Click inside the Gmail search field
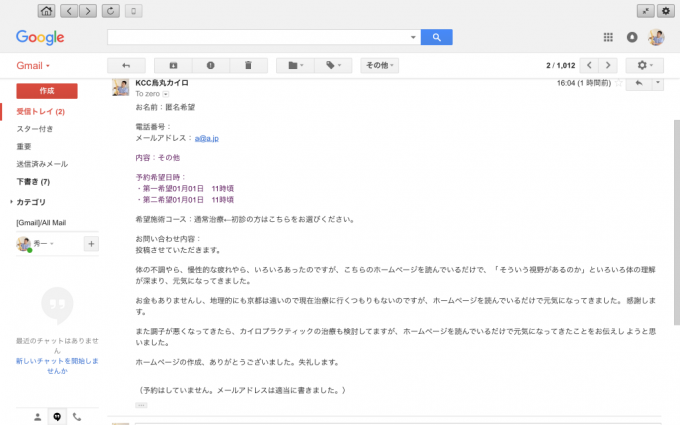680x425 pixels. [262, 37]
